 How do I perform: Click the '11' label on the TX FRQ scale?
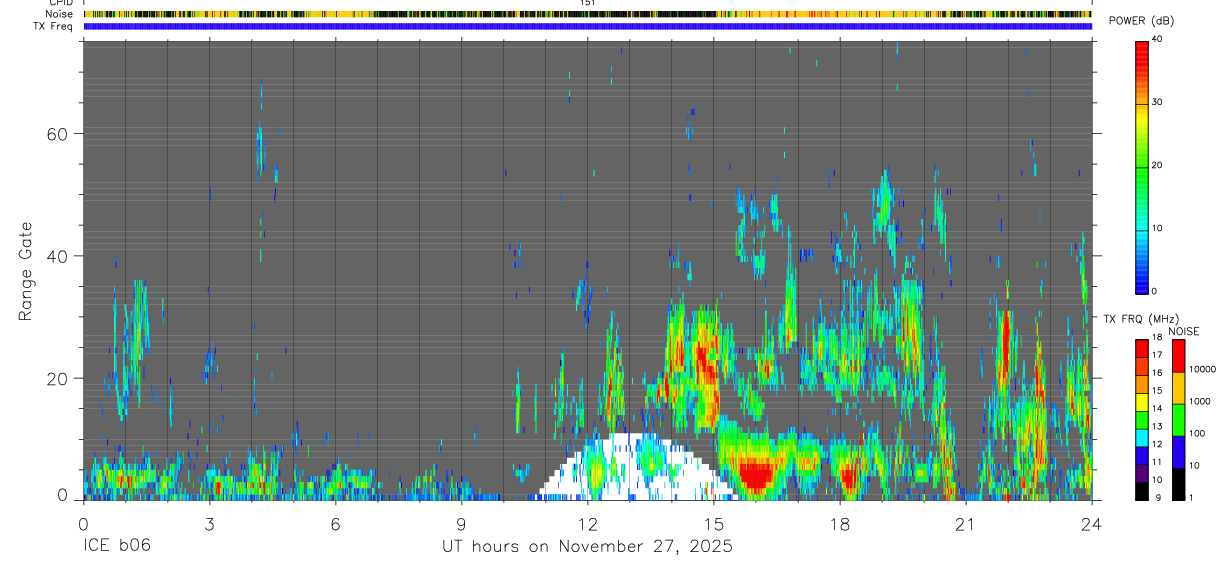[x=1156, y=462]
